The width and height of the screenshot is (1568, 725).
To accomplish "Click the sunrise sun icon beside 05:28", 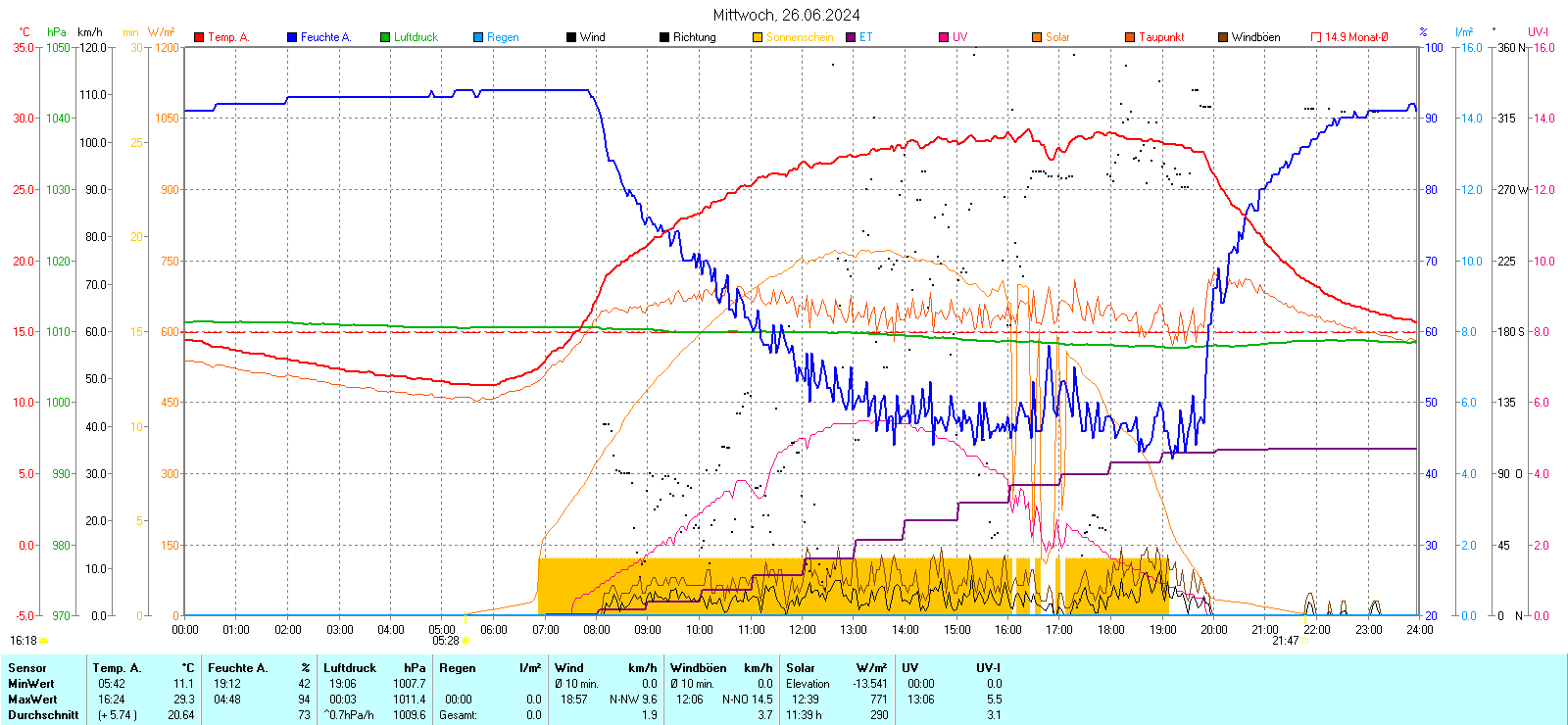I will tap(465, 641).
